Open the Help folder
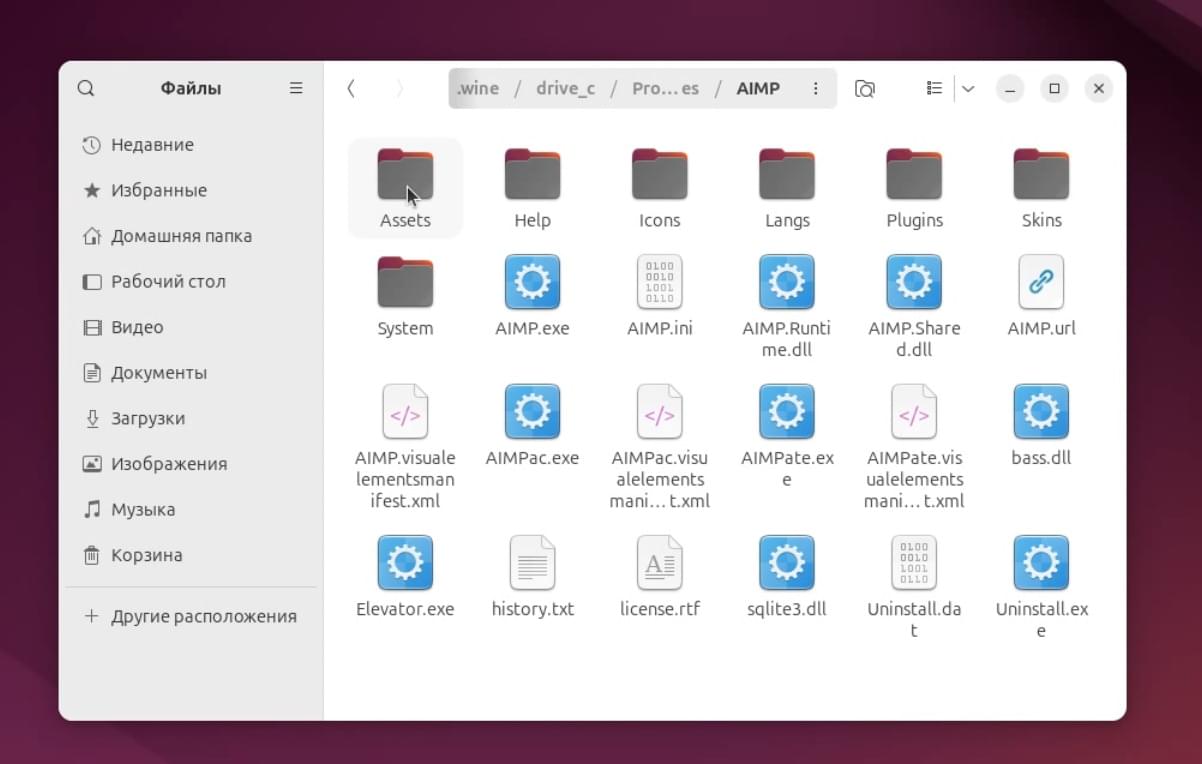The height and width of the screenshot is (764, 1202). (x=532, y=174)
